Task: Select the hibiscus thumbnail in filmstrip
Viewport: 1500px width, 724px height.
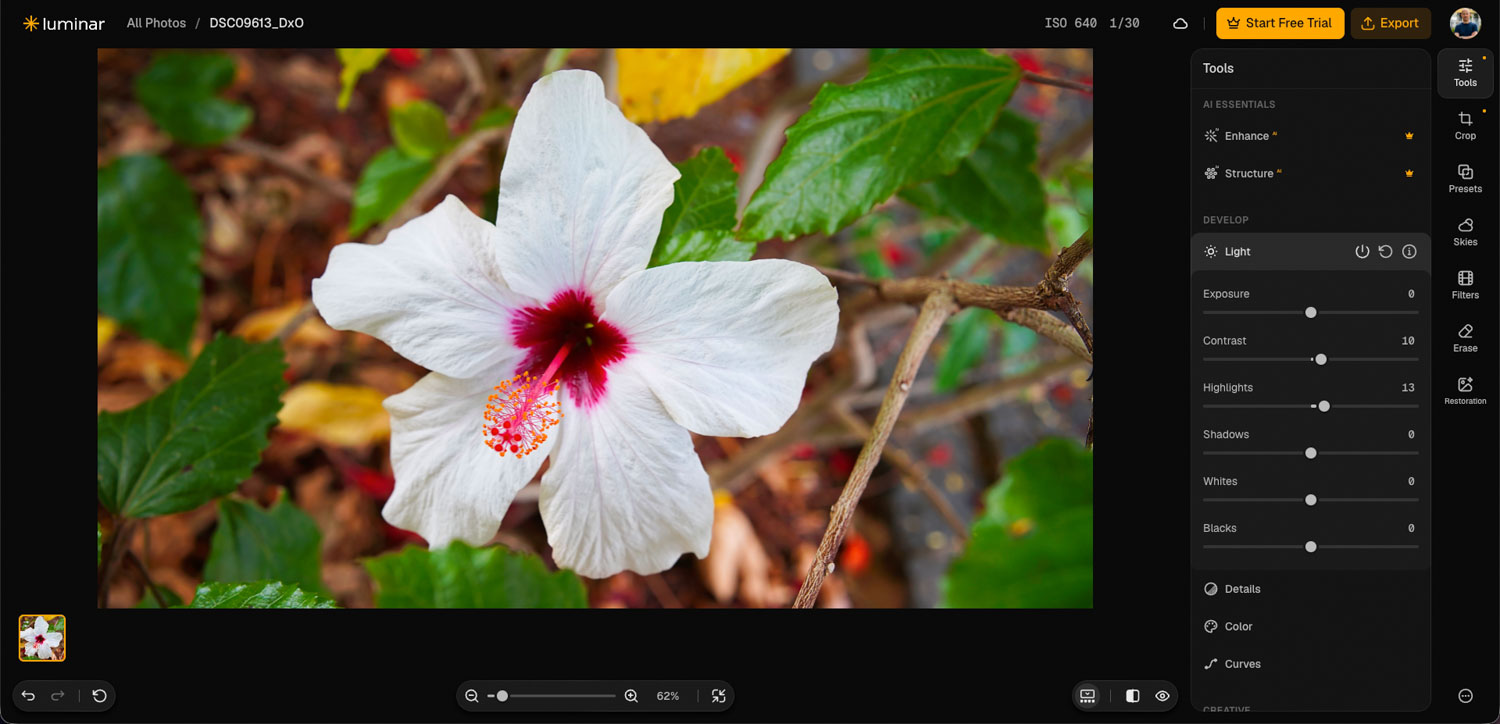Action: click(x=42, y=638)
